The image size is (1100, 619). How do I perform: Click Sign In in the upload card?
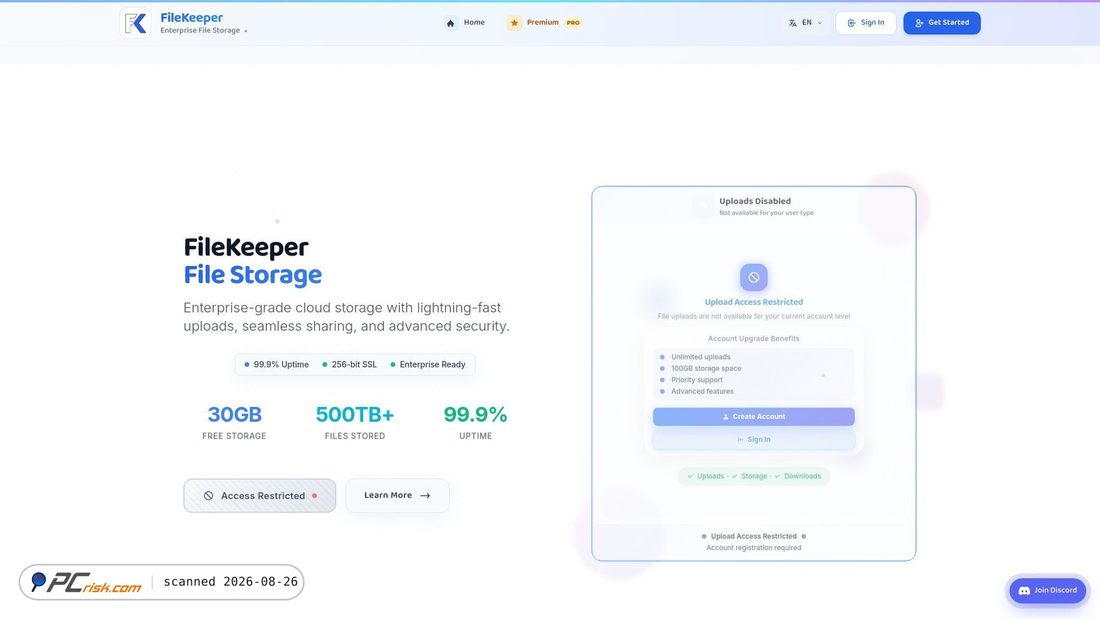[753, 439]
